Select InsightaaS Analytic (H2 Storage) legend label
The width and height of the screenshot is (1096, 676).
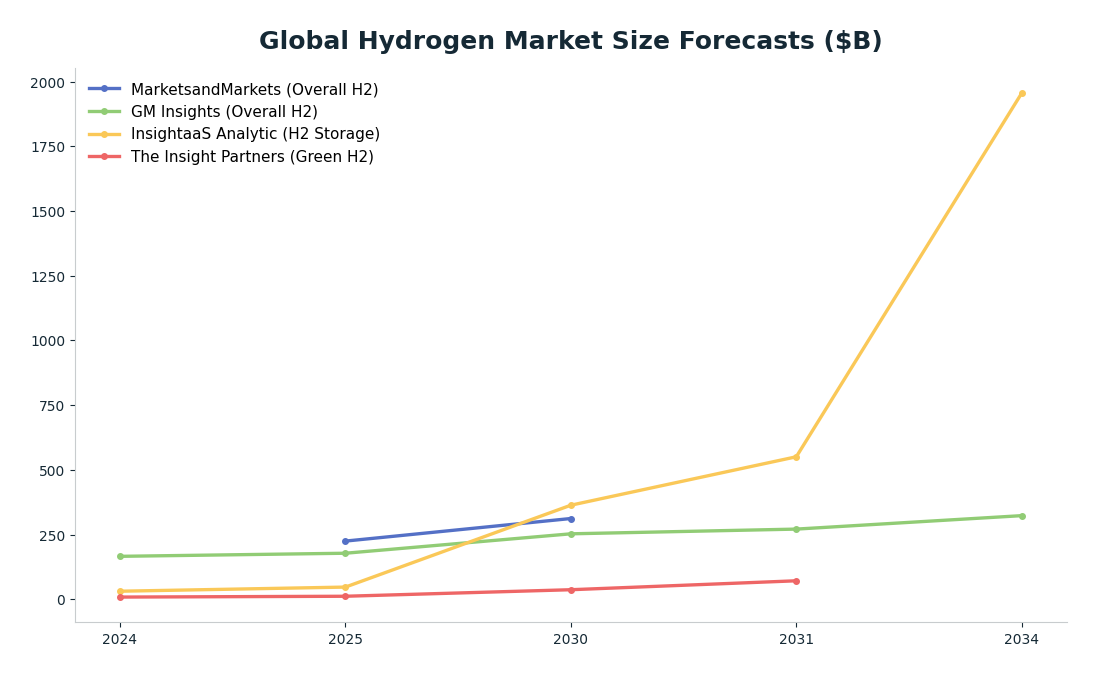coord(255,134)
